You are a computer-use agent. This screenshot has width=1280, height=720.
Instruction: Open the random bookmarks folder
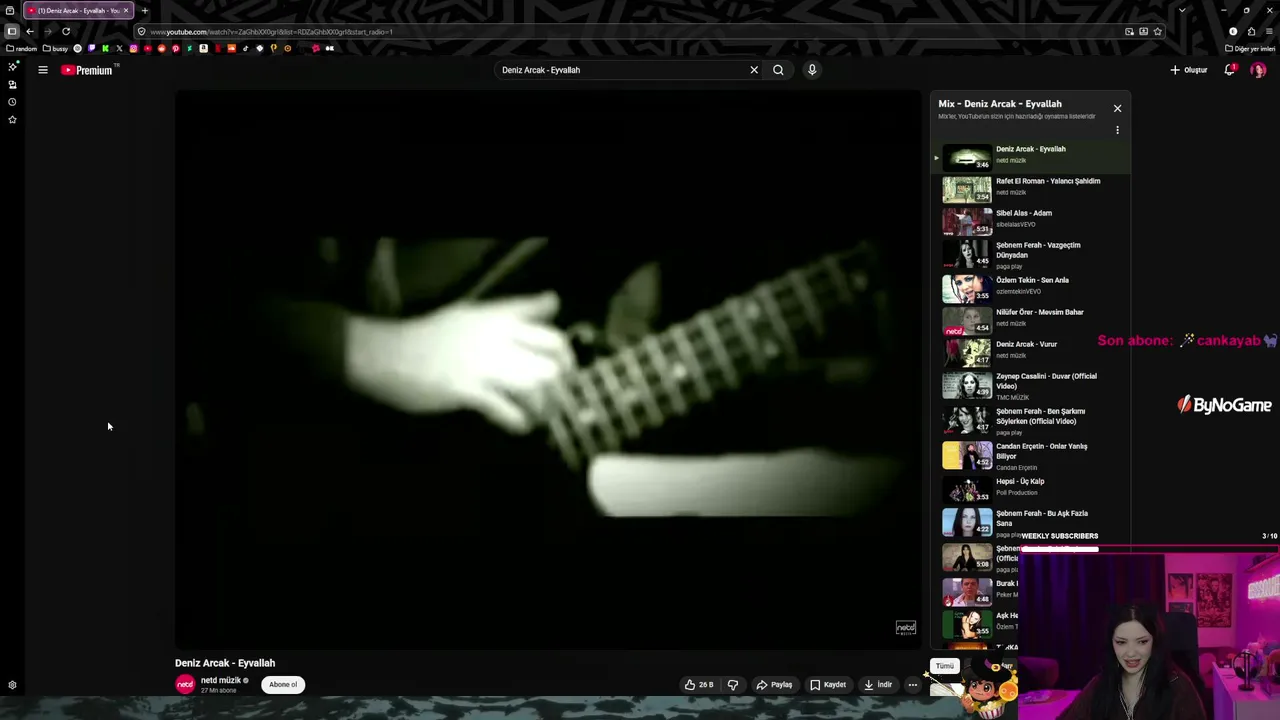22,48
